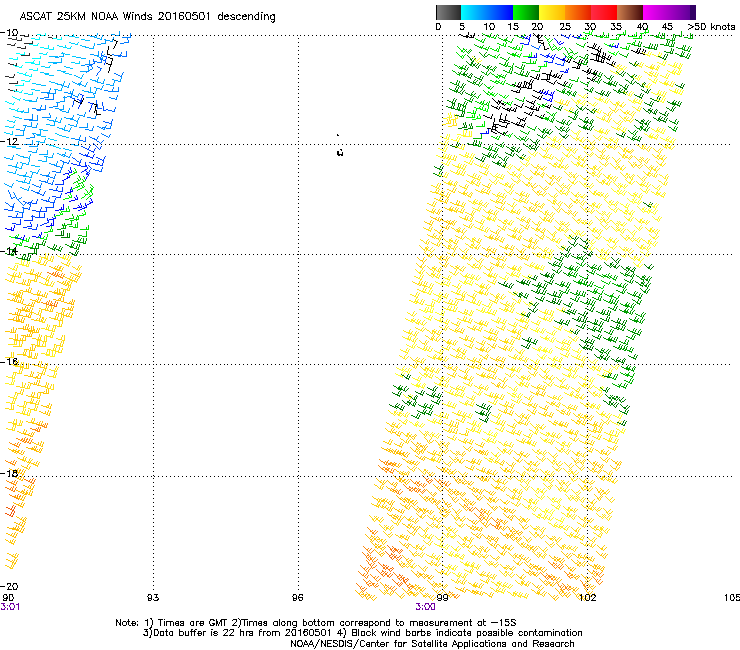Click the '93' longitude axis label
The height and width of the screenshot is (650, 740).
pyautogui.click(x=153, y=598)
